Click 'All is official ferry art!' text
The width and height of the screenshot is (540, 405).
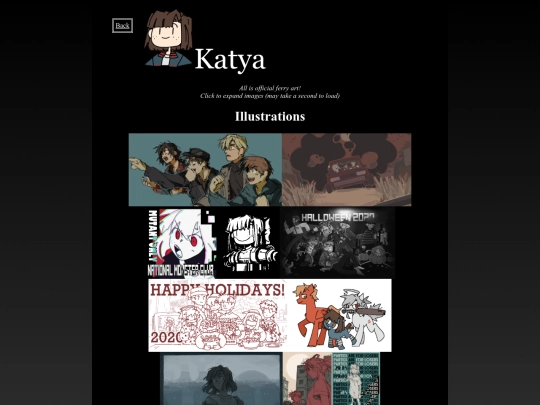point(270,88)
